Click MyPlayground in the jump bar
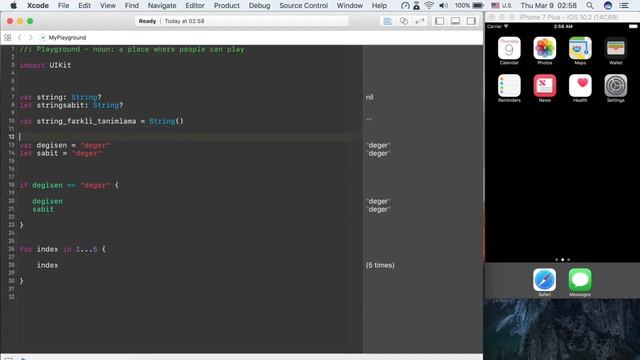The height and width of the screenshot is (360, 640). click(63, 38)
